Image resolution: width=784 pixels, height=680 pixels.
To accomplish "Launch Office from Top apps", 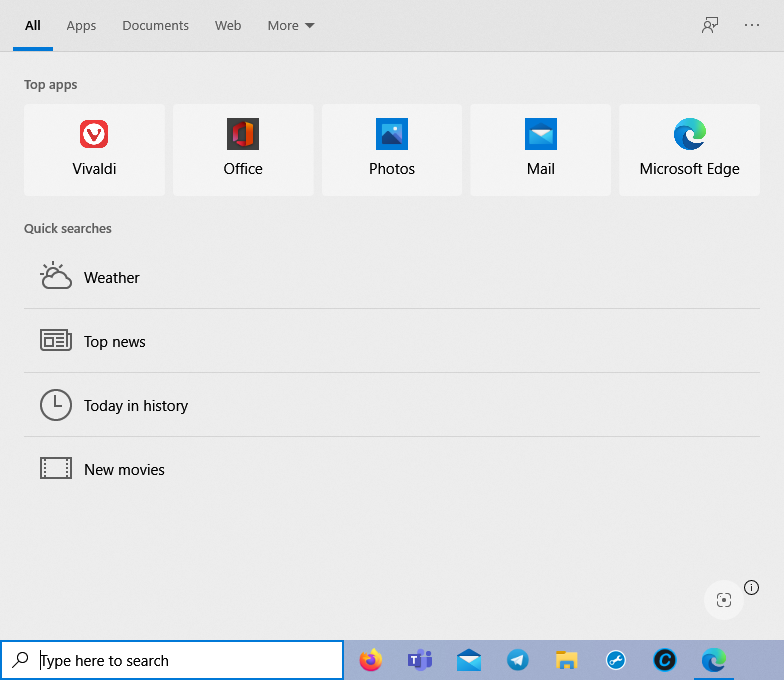I will pos(243,150).
